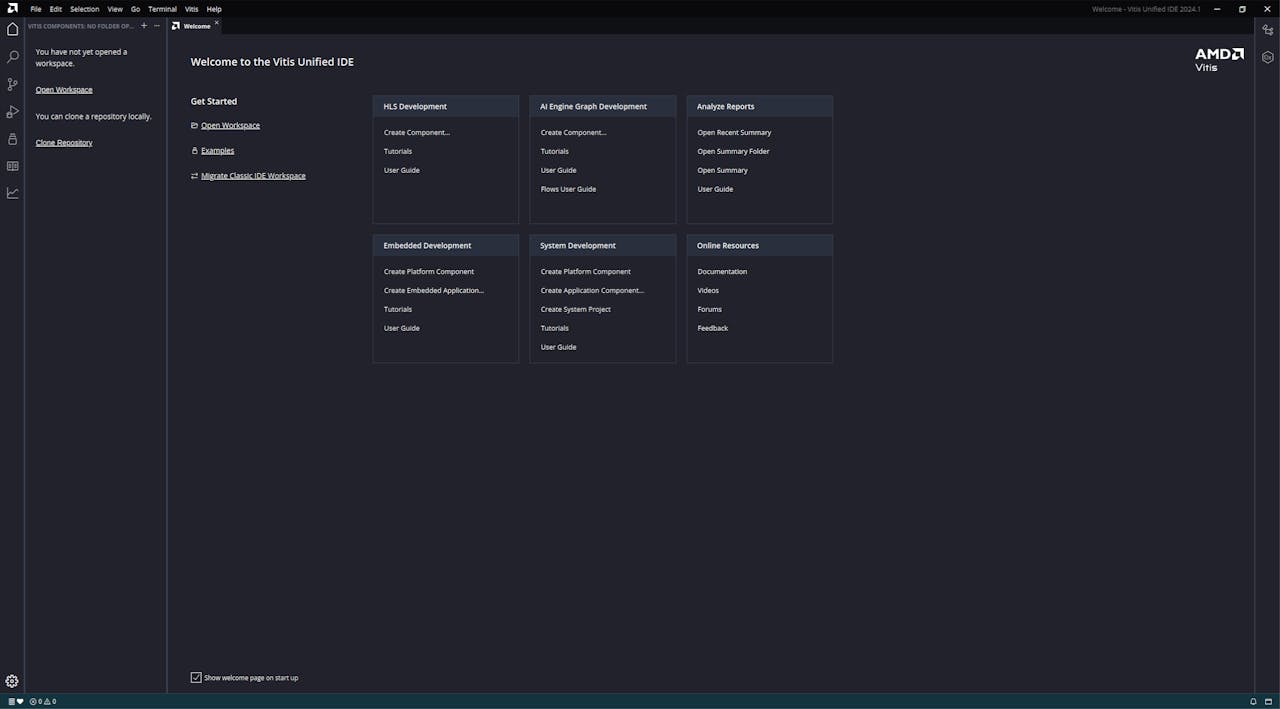Open Feedback under Online Resources

713,329
